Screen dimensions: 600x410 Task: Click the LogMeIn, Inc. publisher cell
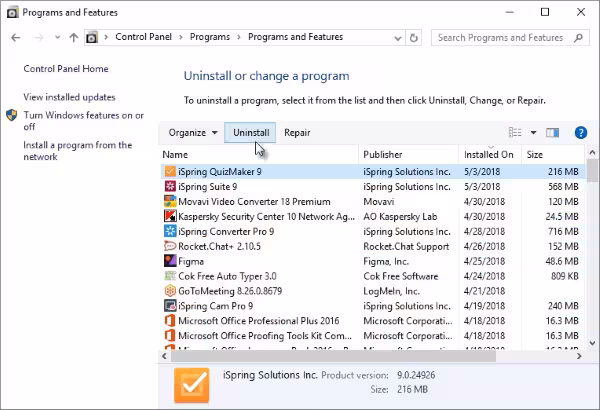391,291
